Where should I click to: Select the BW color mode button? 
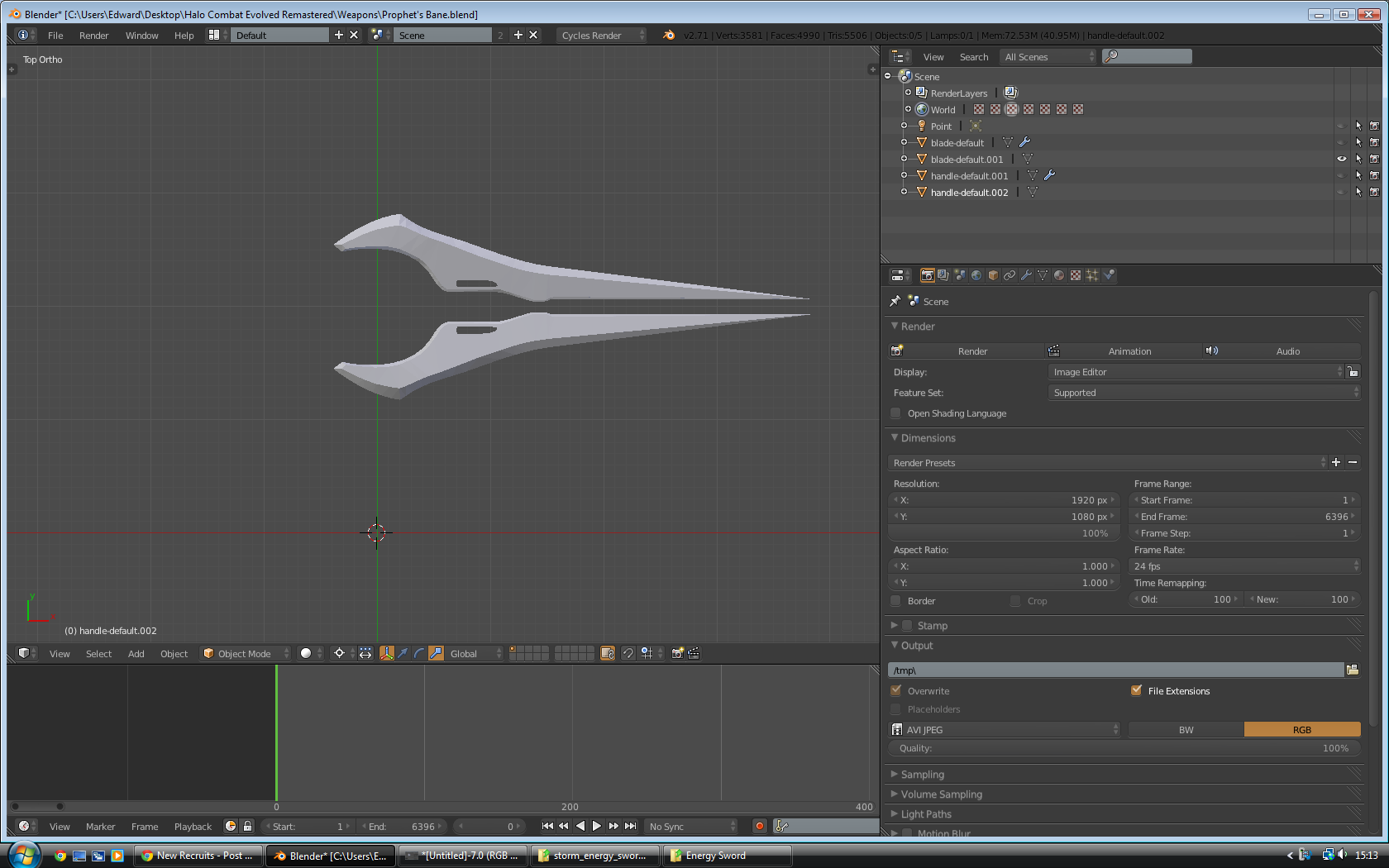1186,729
